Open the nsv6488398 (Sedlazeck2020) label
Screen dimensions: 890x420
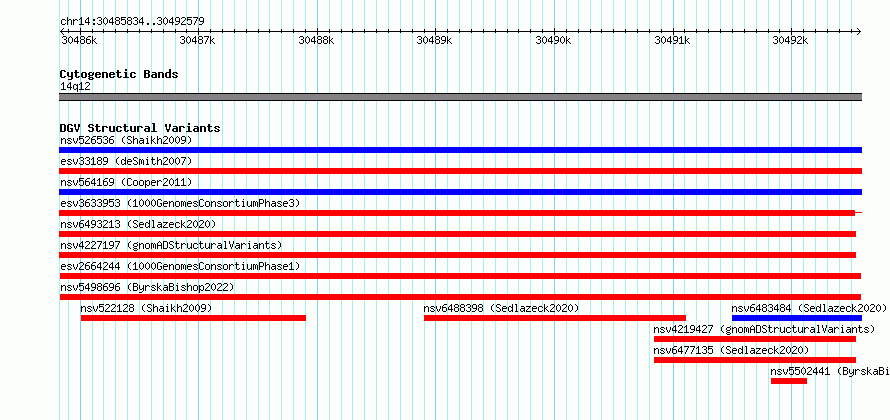[x=501, y=308]
